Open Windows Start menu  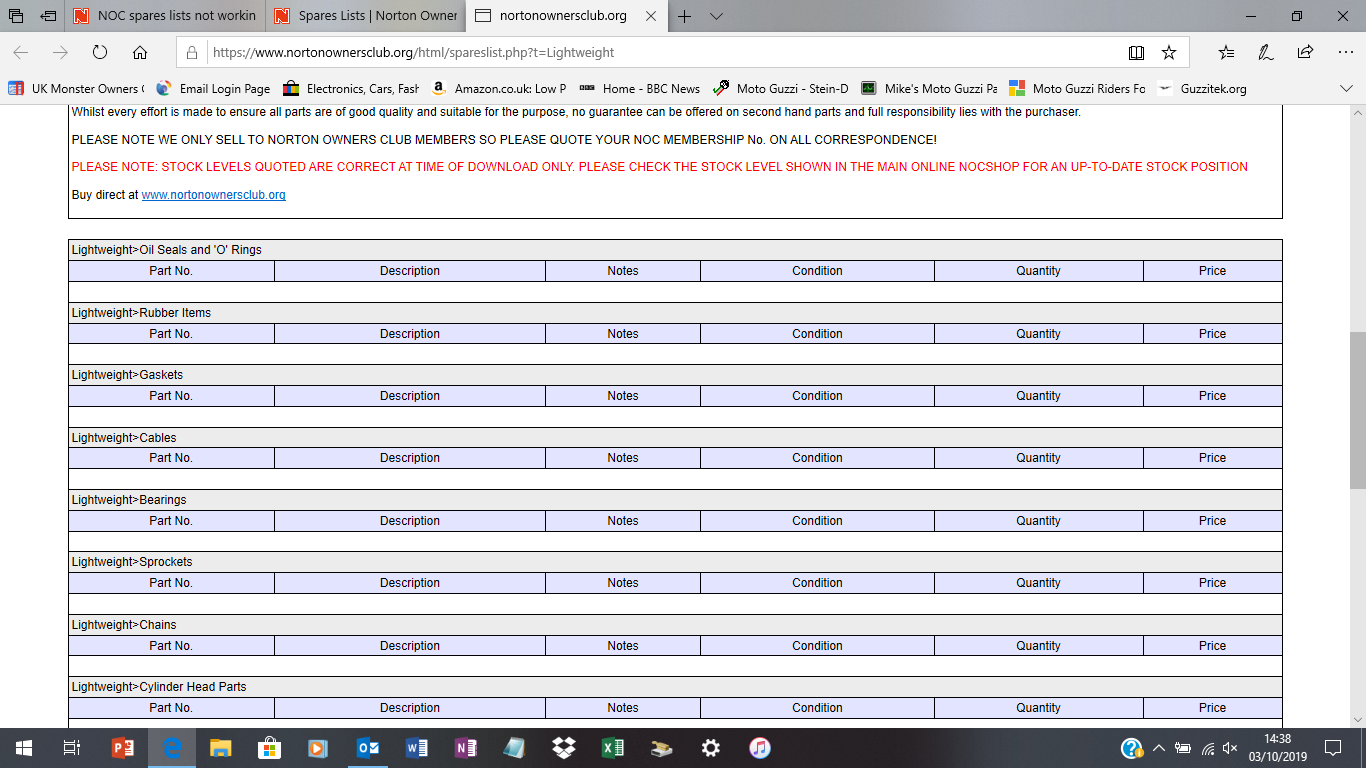tap(23, 748)
